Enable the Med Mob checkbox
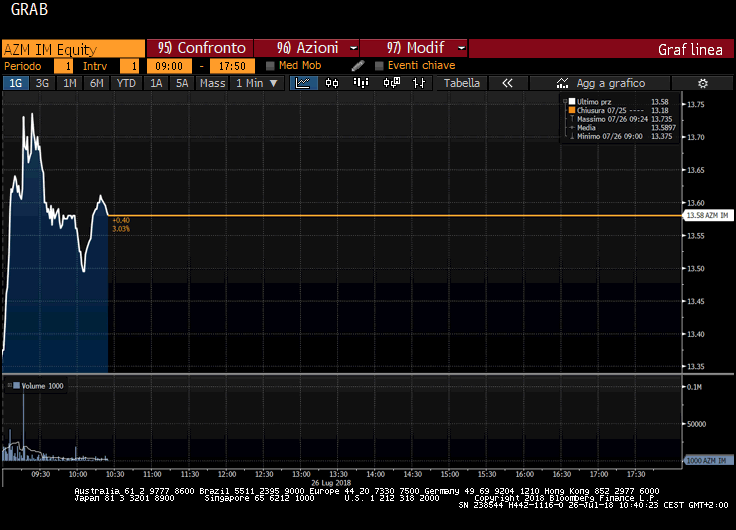 click(270, 66)
